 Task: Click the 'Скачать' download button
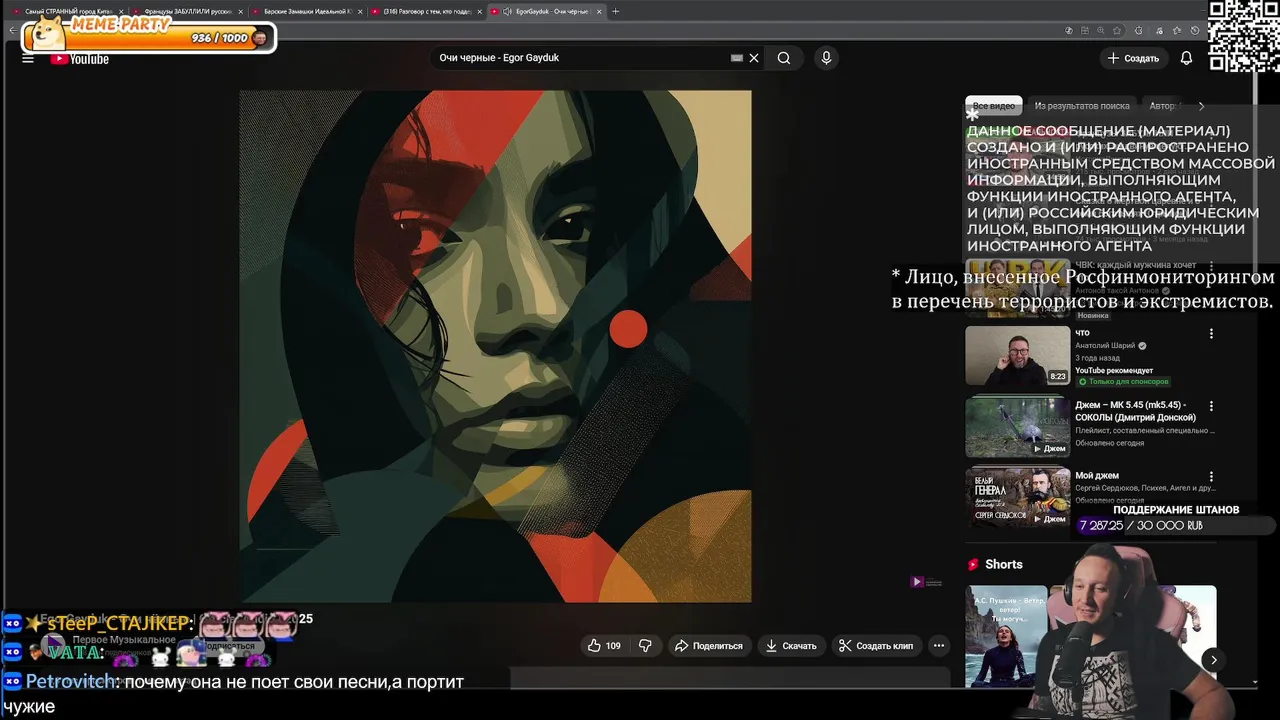click(x=791, y=646)
